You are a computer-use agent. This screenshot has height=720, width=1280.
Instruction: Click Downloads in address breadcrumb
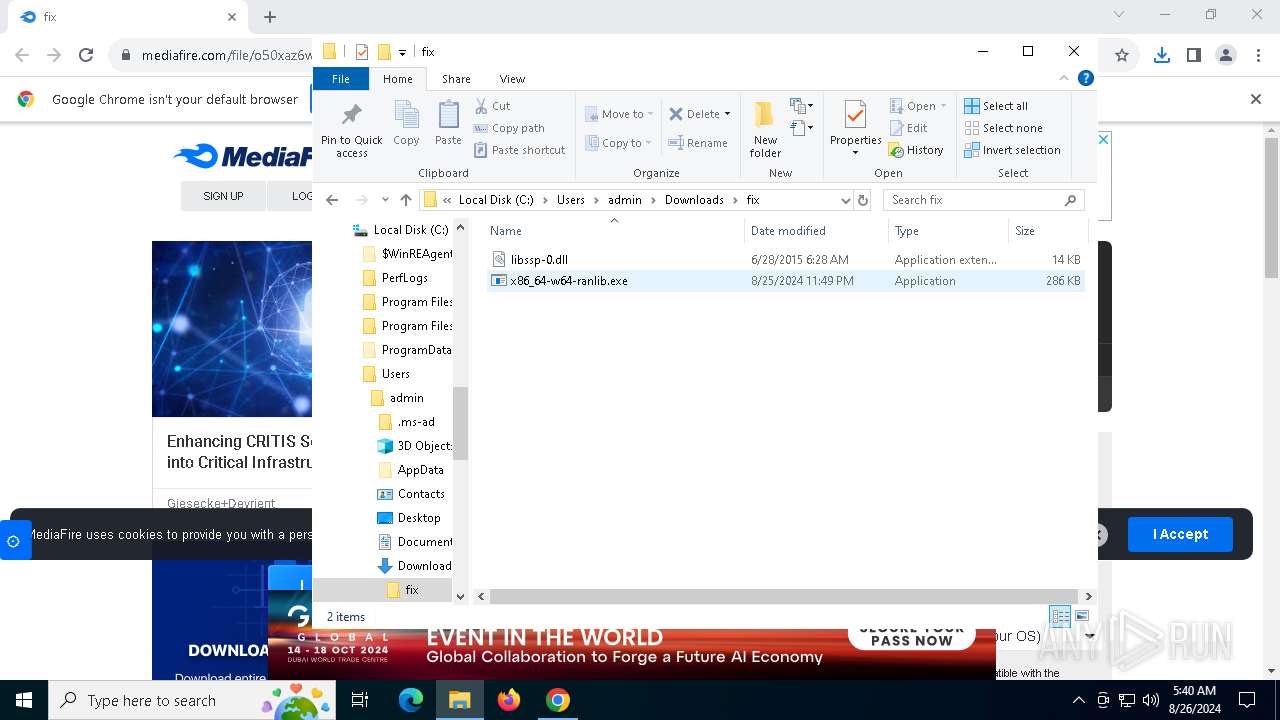694,200
